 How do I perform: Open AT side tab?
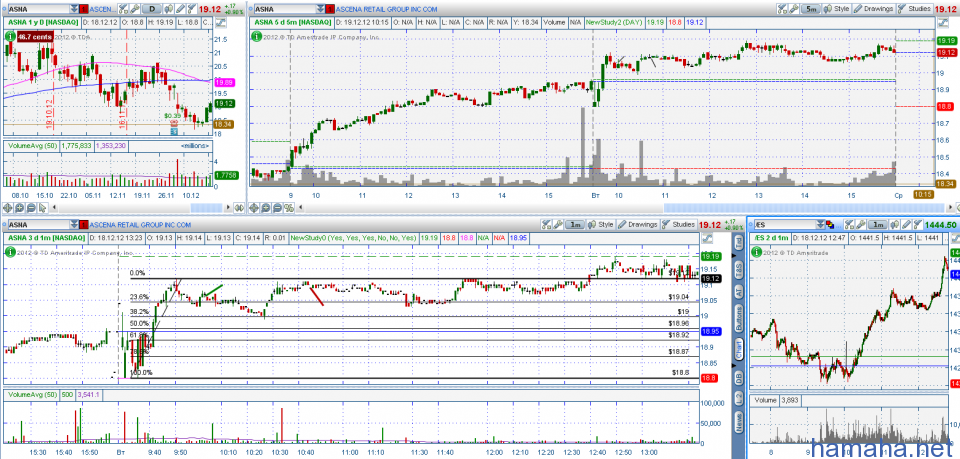[x=739, y=292]
